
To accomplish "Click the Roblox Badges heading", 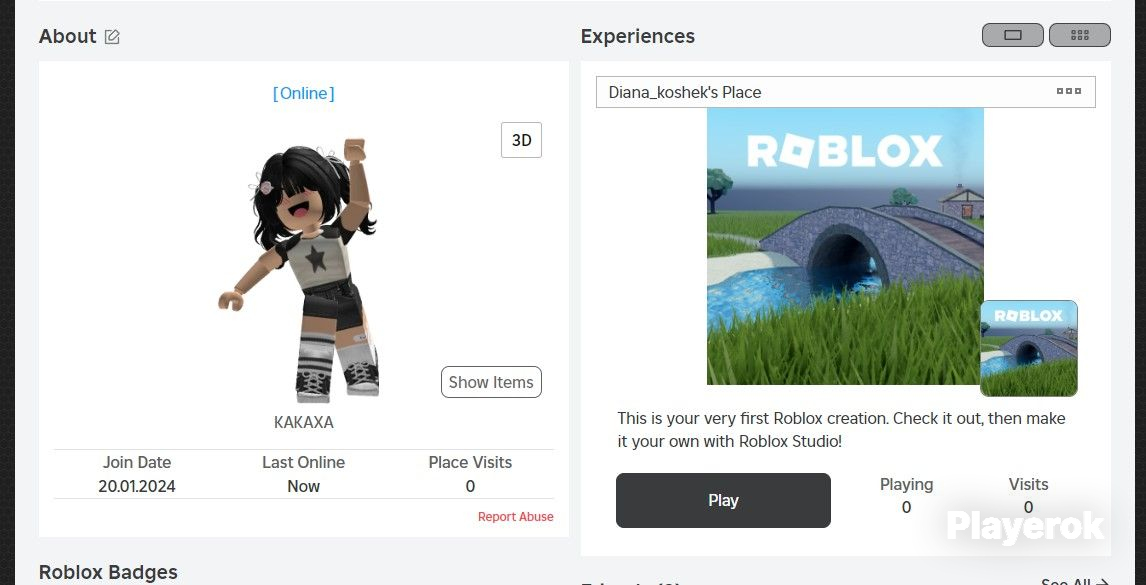I will (108, 572).
